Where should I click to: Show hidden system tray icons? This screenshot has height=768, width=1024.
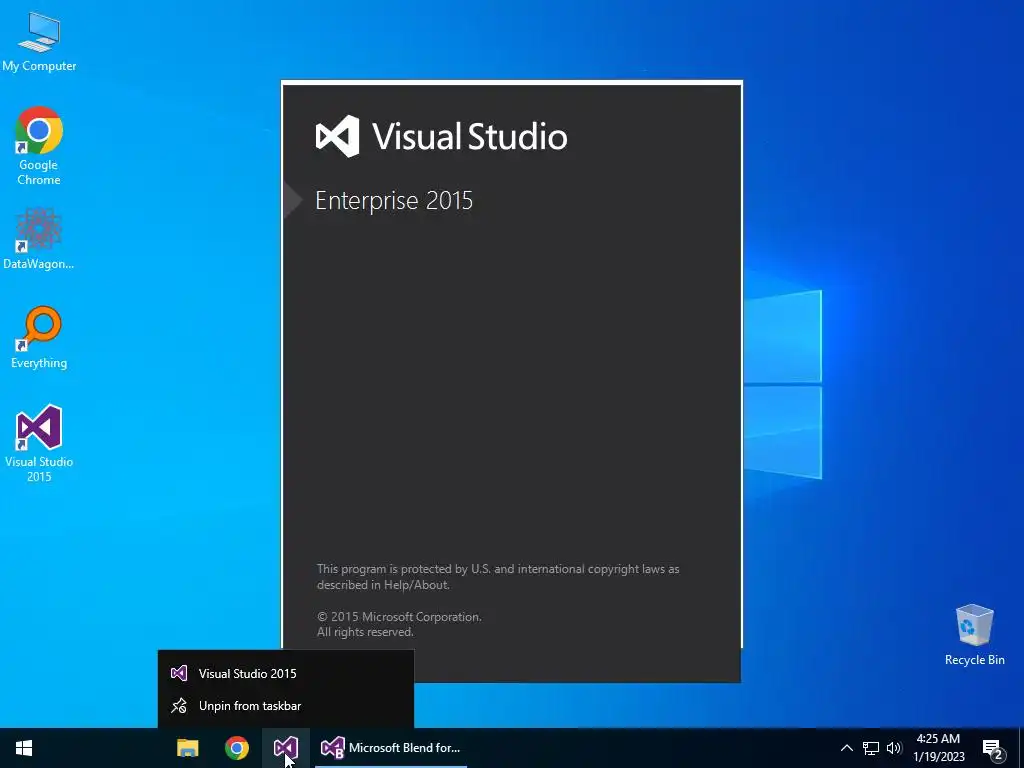pos(846,748)
